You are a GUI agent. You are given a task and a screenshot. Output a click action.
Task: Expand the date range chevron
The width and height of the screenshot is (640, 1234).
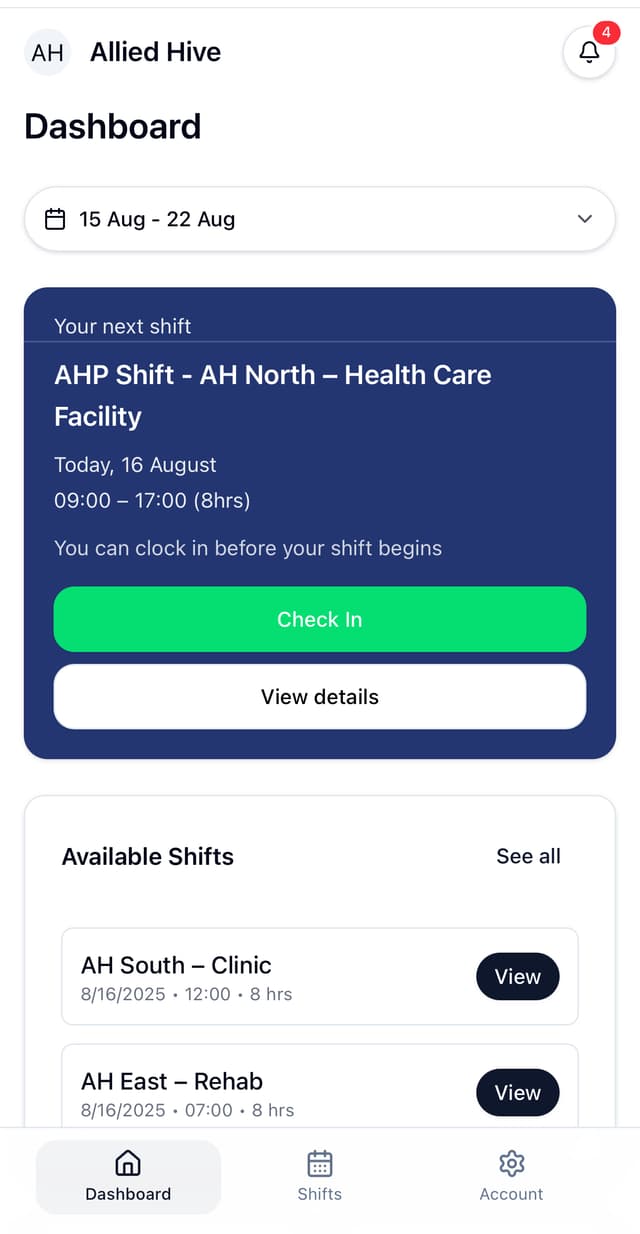[x=585, y=219]
